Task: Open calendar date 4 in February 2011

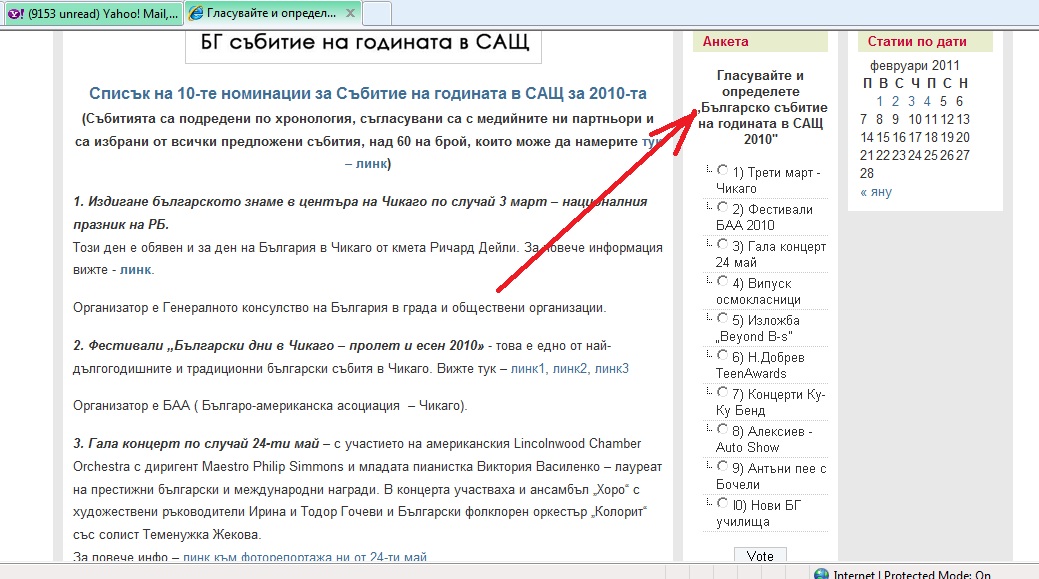Action: [927, 101]
